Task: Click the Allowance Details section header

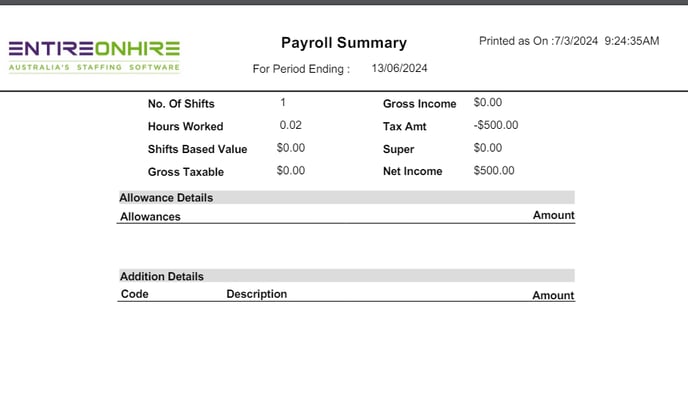Action: click(347, 197)
